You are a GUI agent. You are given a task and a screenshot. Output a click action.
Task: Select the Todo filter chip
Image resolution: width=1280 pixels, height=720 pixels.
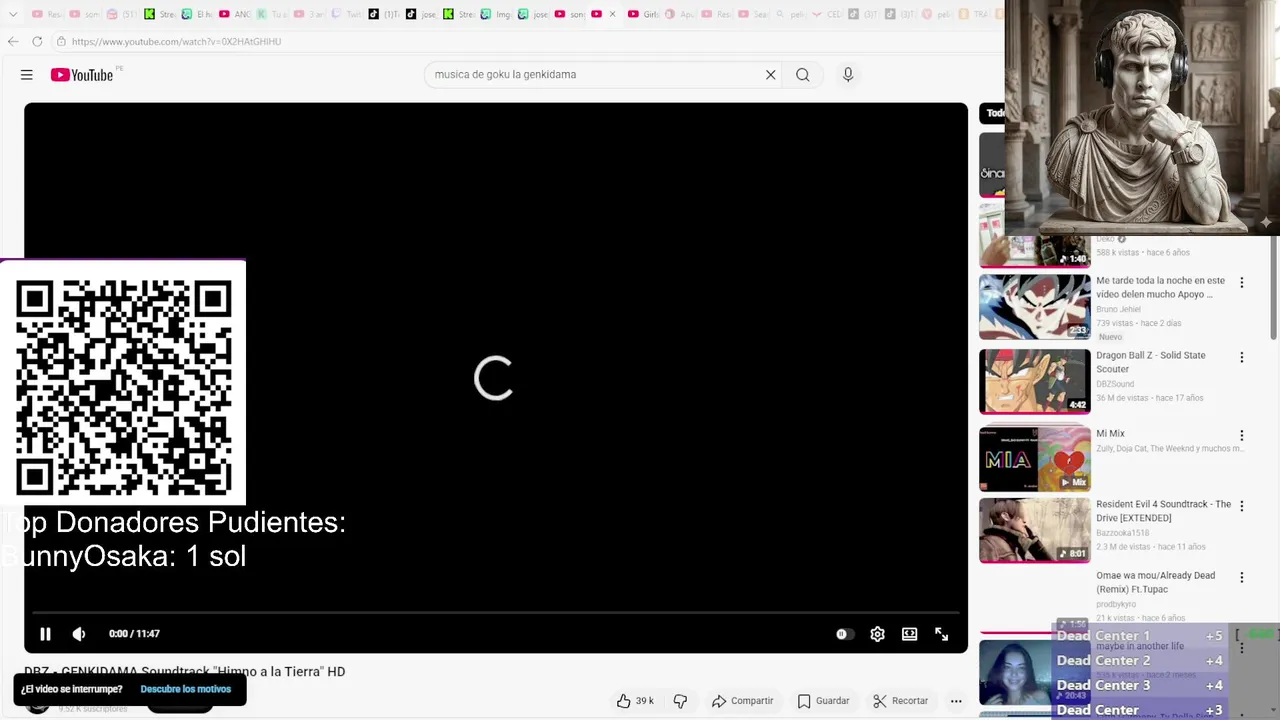(992, 113)
